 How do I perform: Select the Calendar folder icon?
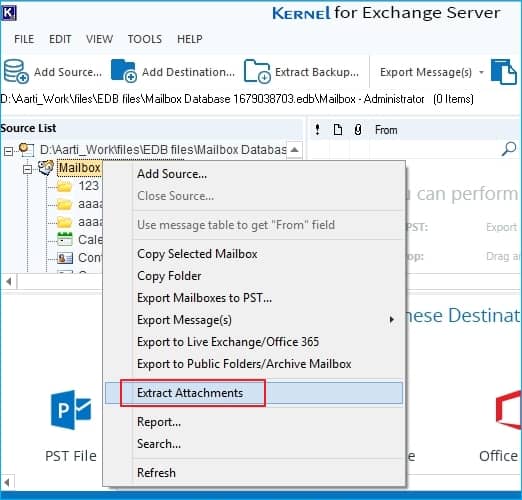(65, 239)
